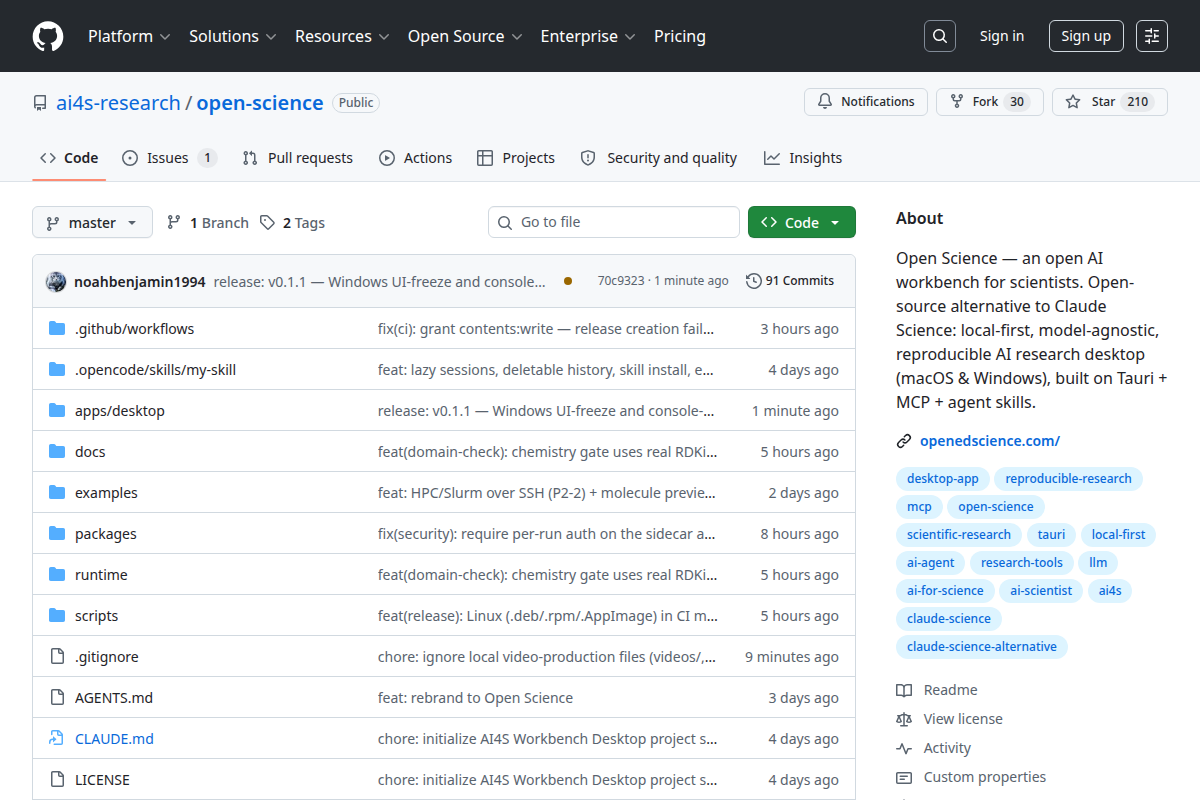Click the commit status dot indicator

(x=568, y=281)
